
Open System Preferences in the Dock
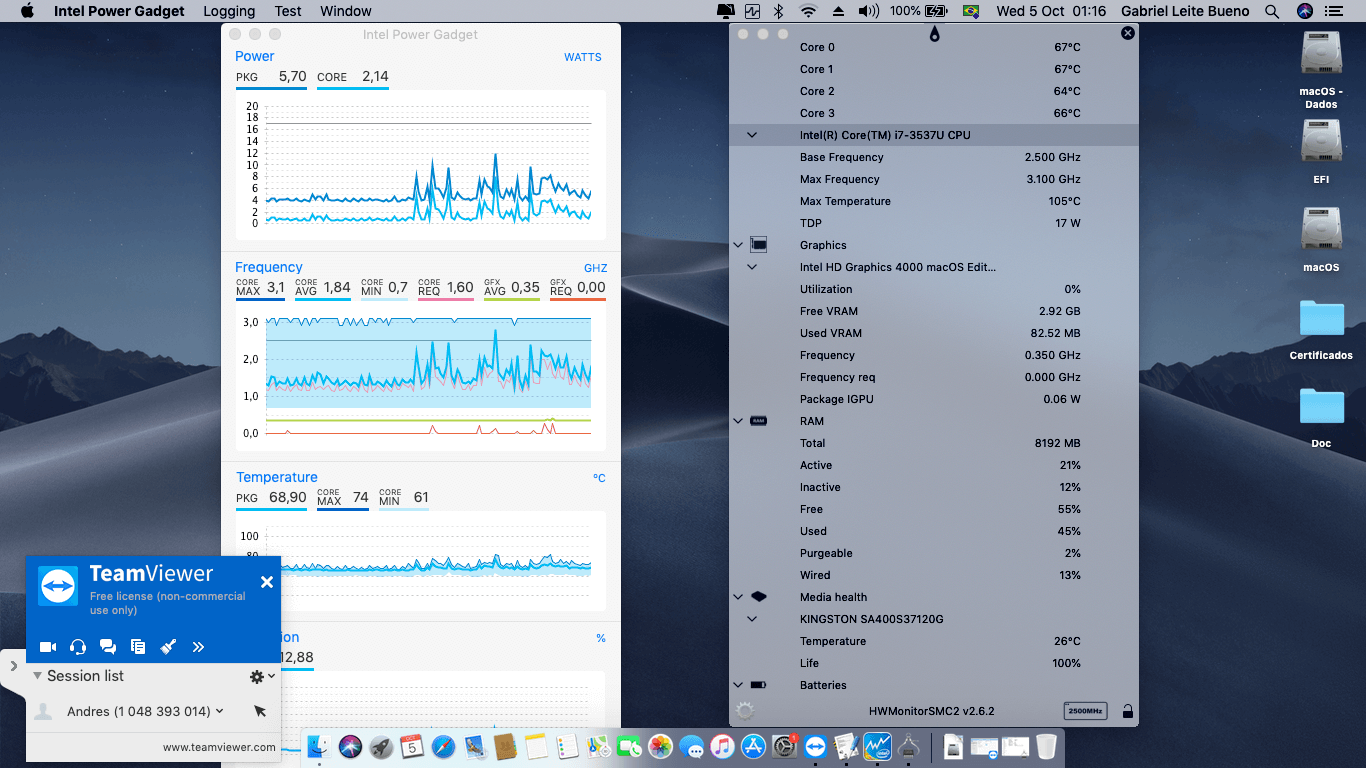click(785, 746)
